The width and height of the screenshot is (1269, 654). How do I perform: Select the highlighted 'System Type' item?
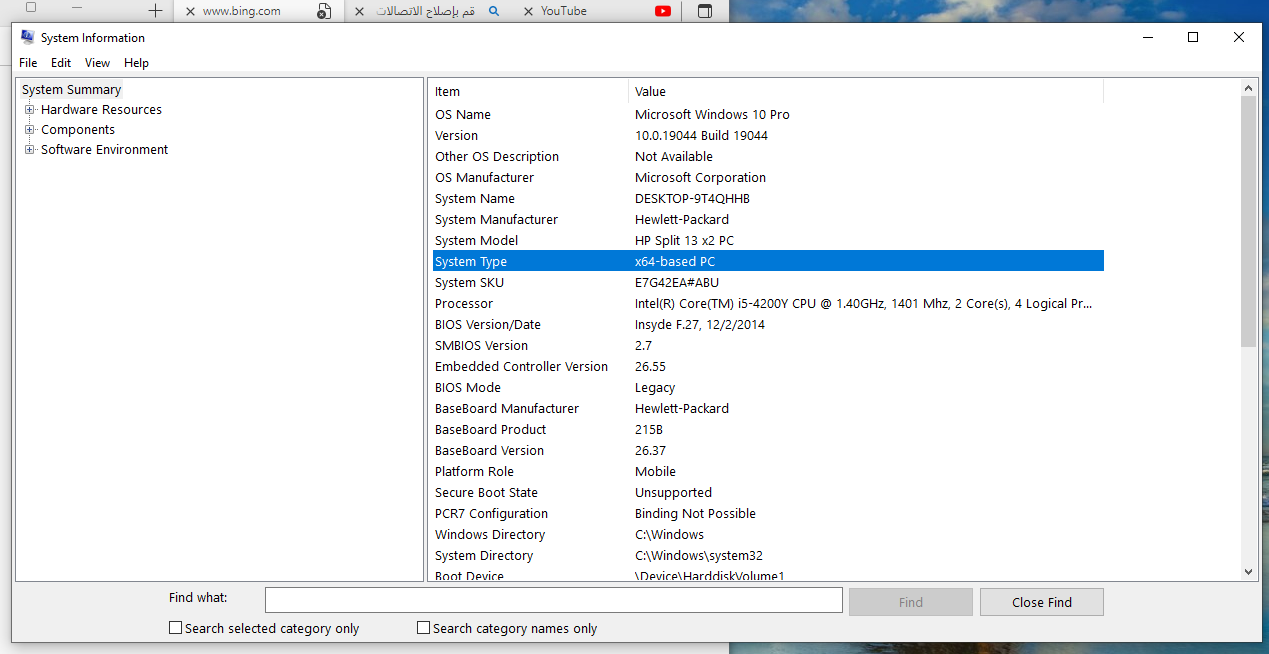pos(471,262)
